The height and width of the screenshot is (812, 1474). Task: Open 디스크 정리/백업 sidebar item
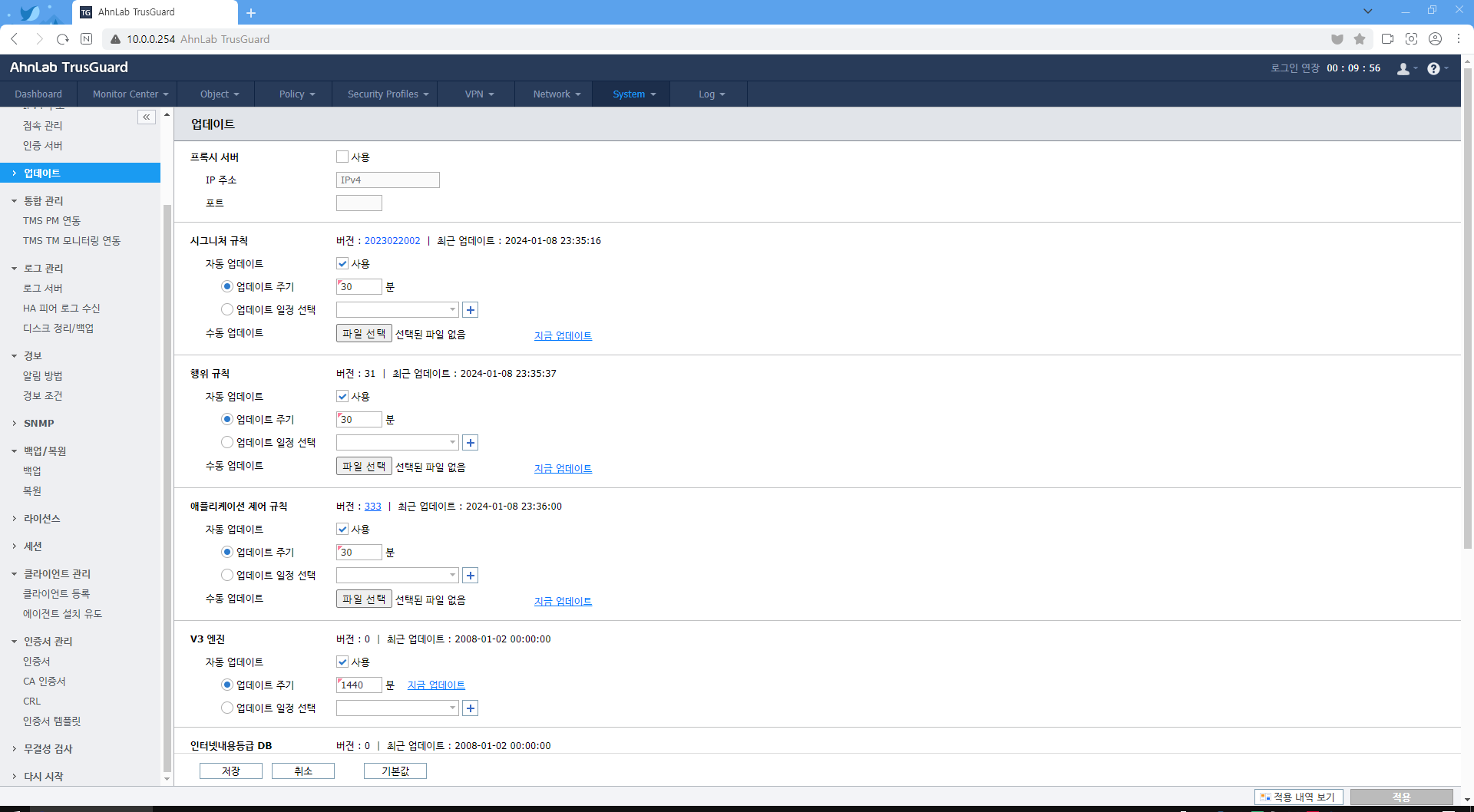coord(58,328)
